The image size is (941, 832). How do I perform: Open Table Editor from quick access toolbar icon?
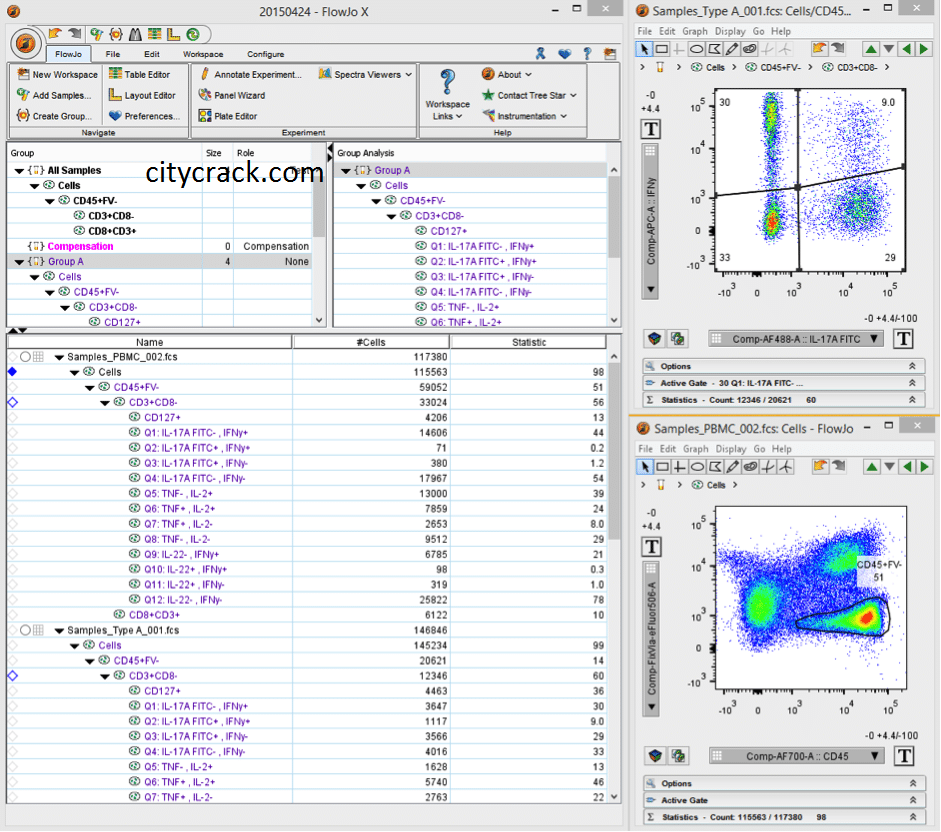tap(154, 34)
